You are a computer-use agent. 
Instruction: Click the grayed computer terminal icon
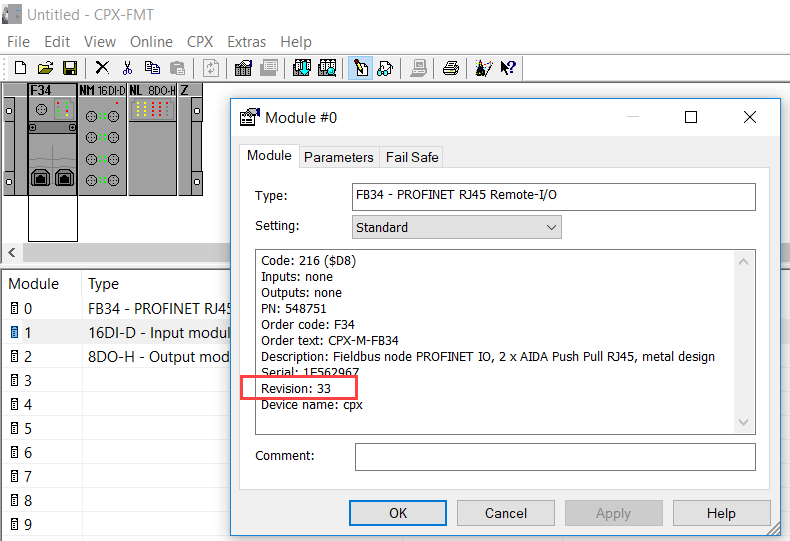pos(418,68)
